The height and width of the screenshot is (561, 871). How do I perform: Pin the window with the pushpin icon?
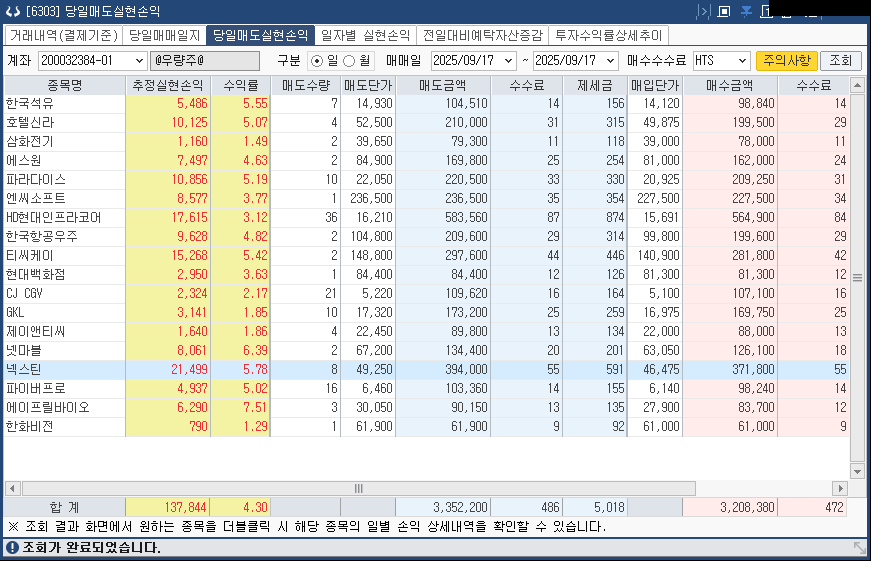746,11
